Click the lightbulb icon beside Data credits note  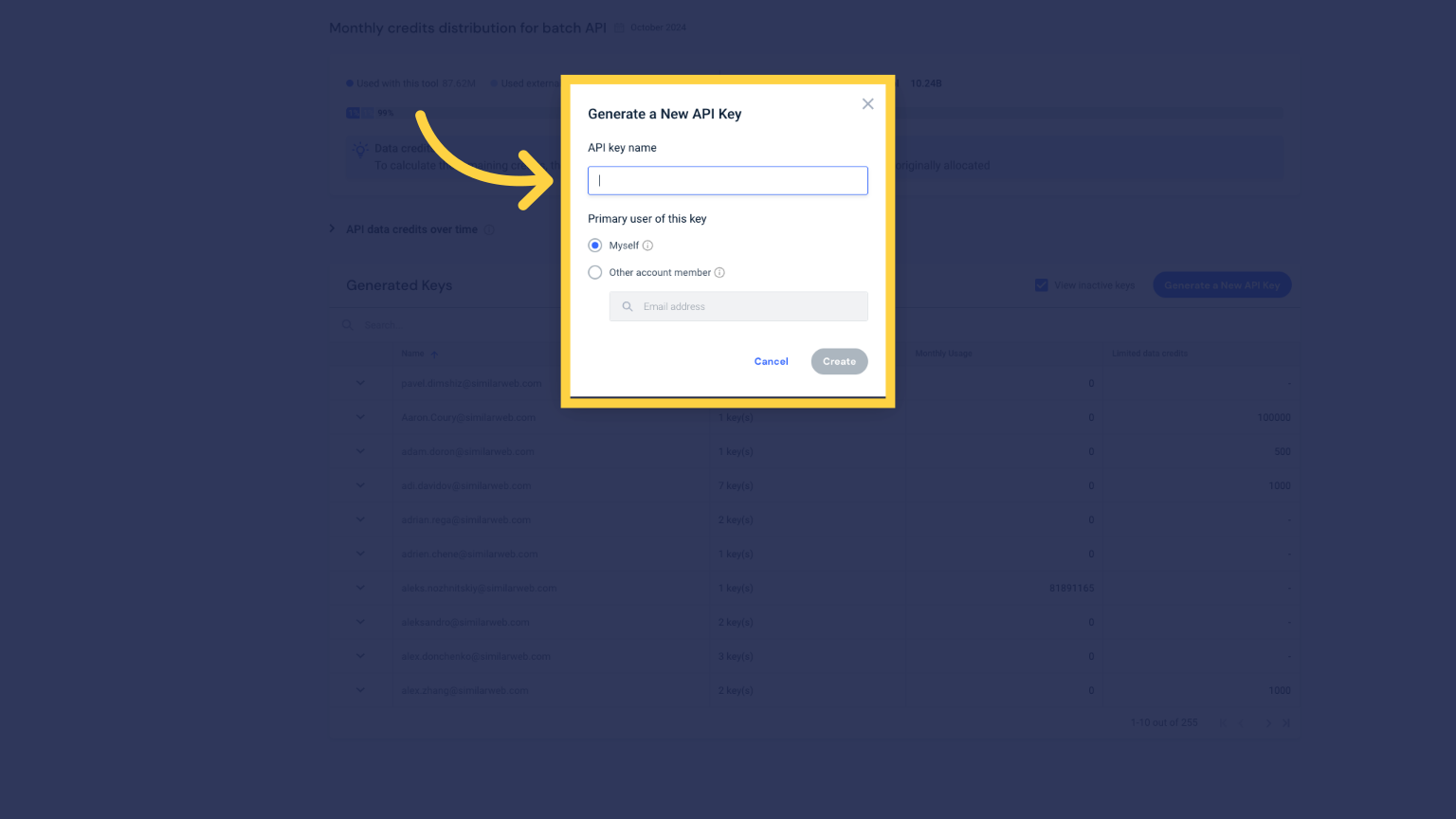pos(359,150)
